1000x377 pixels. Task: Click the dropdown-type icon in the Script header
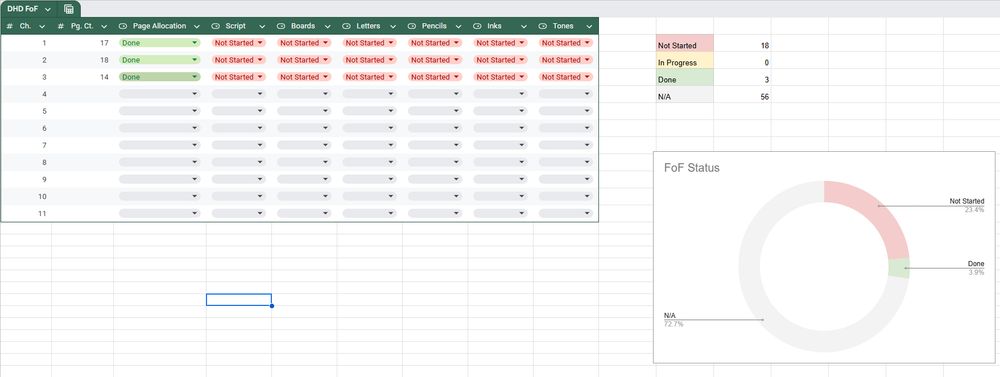pos(216,26)
